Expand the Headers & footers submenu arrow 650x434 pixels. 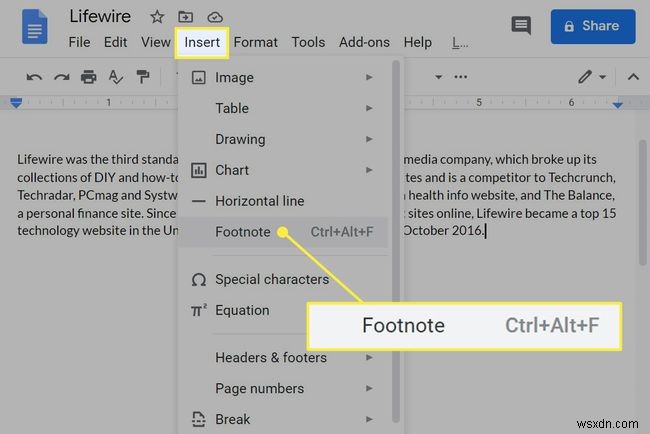pos(369,357)
